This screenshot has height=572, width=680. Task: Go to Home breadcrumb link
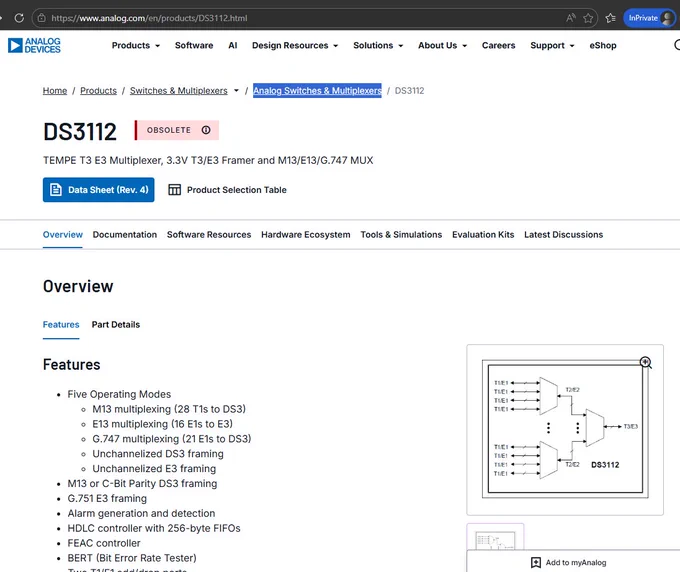(x=55, y=91)
